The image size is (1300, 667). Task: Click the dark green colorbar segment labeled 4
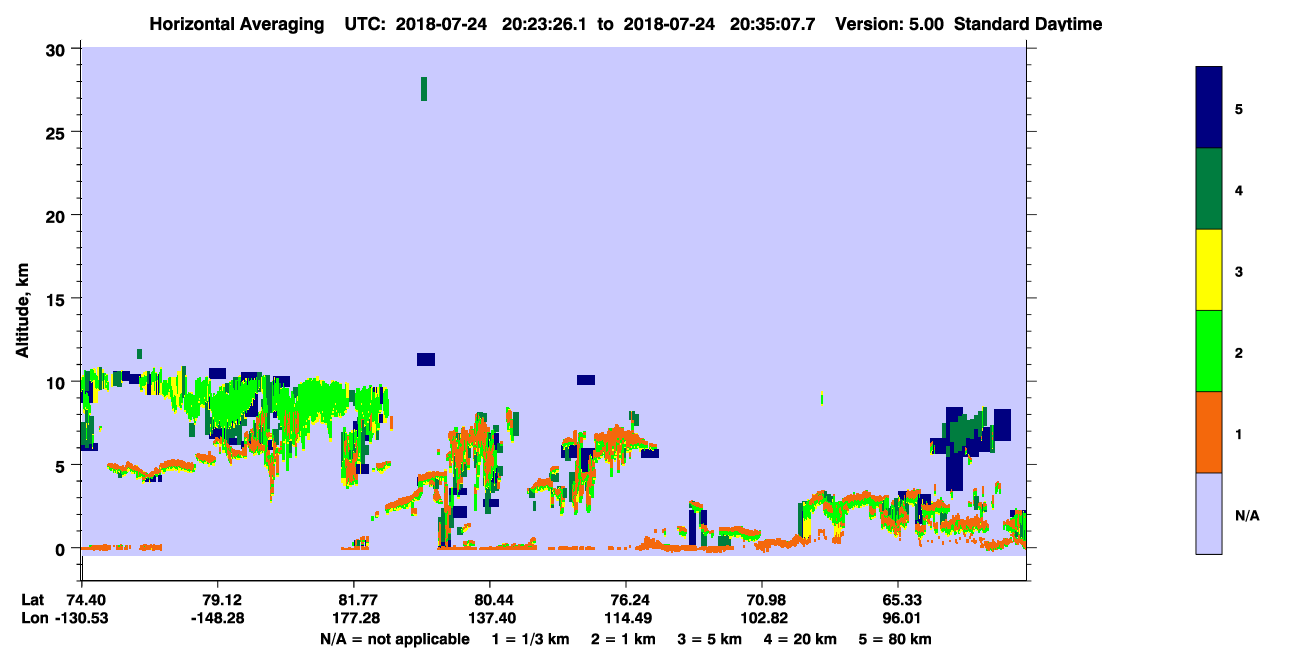1209,189
